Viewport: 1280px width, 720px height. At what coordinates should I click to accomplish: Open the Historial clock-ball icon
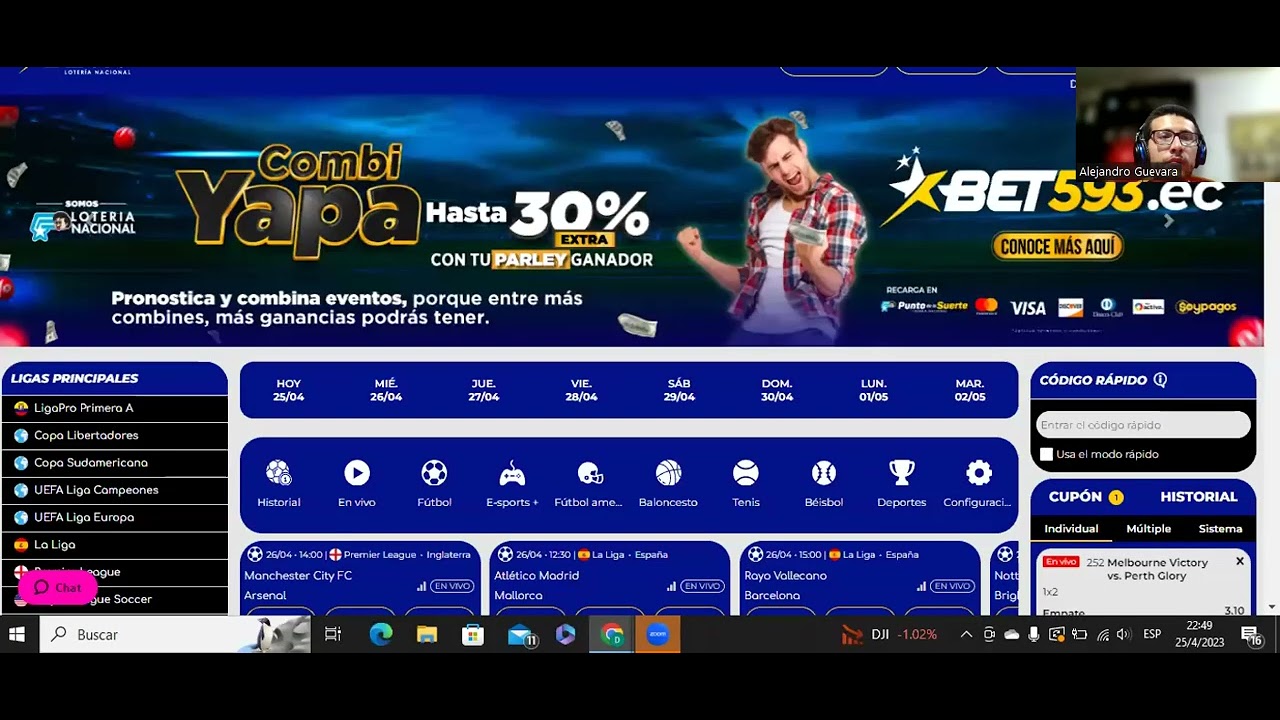(278, 473)
